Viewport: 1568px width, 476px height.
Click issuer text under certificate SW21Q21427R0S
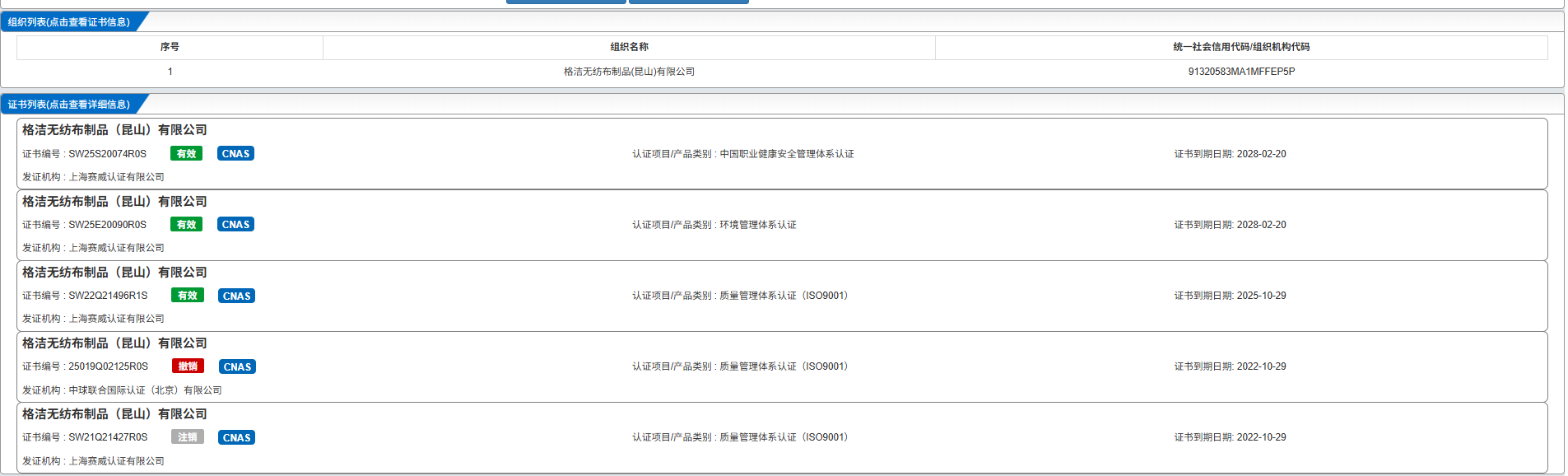(93, 461)
